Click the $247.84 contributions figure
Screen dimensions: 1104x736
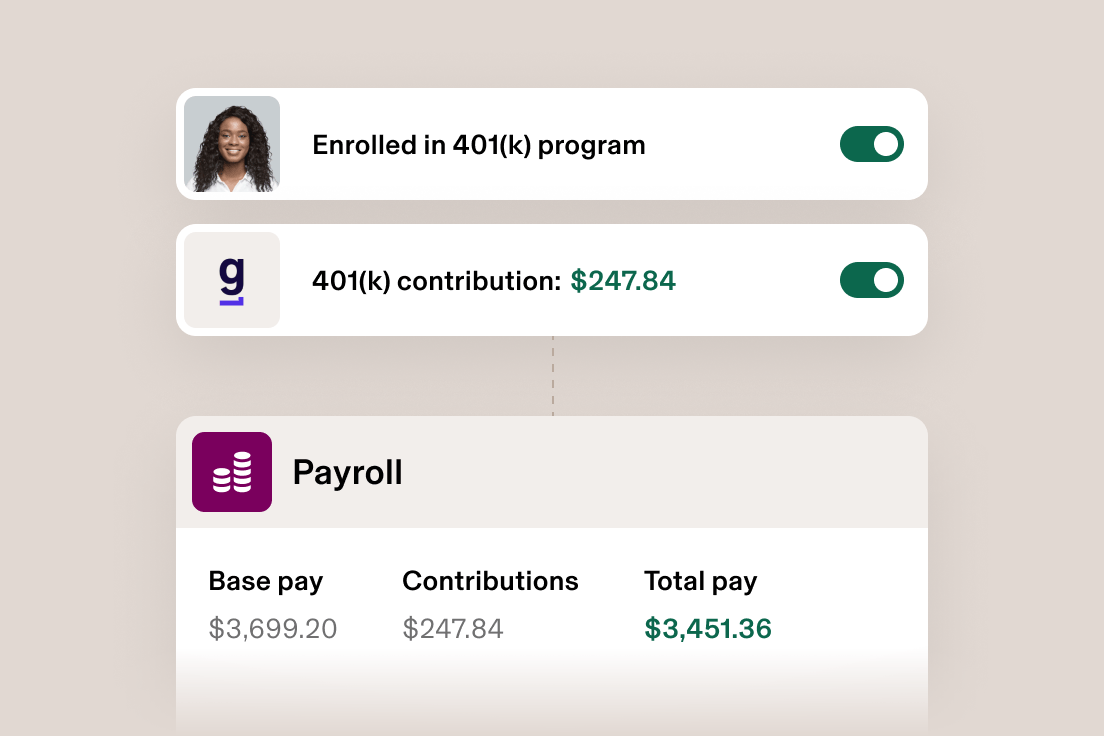(453, 628)
